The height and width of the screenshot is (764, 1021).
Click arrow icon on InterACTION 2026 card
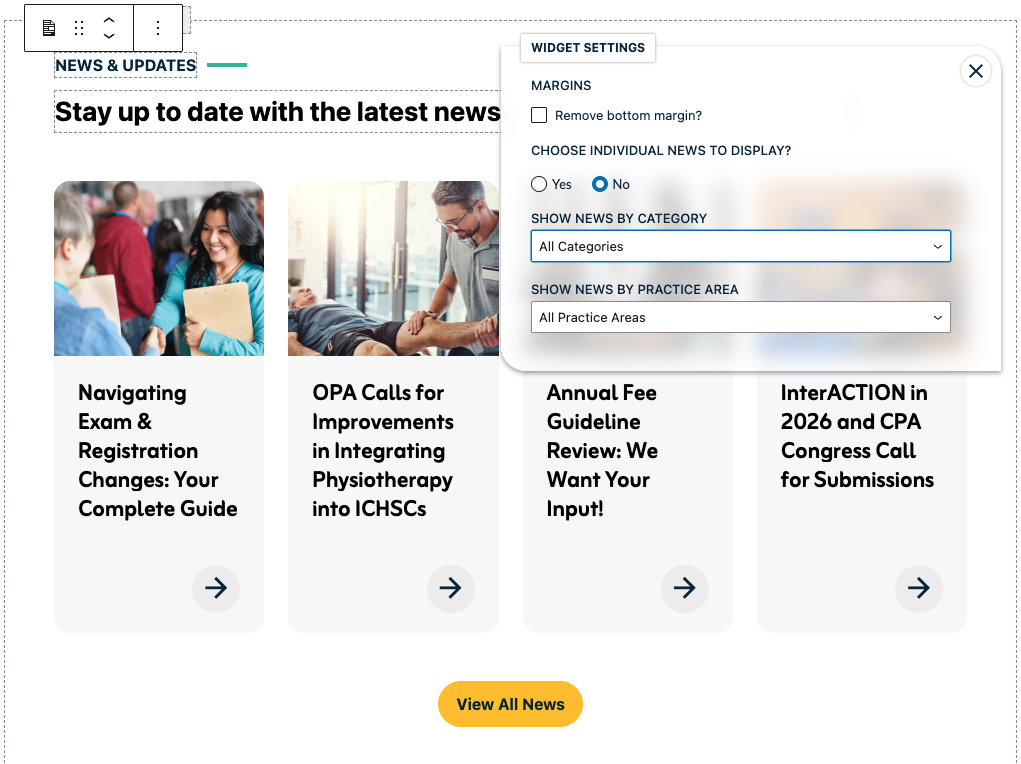pos(918,588)
